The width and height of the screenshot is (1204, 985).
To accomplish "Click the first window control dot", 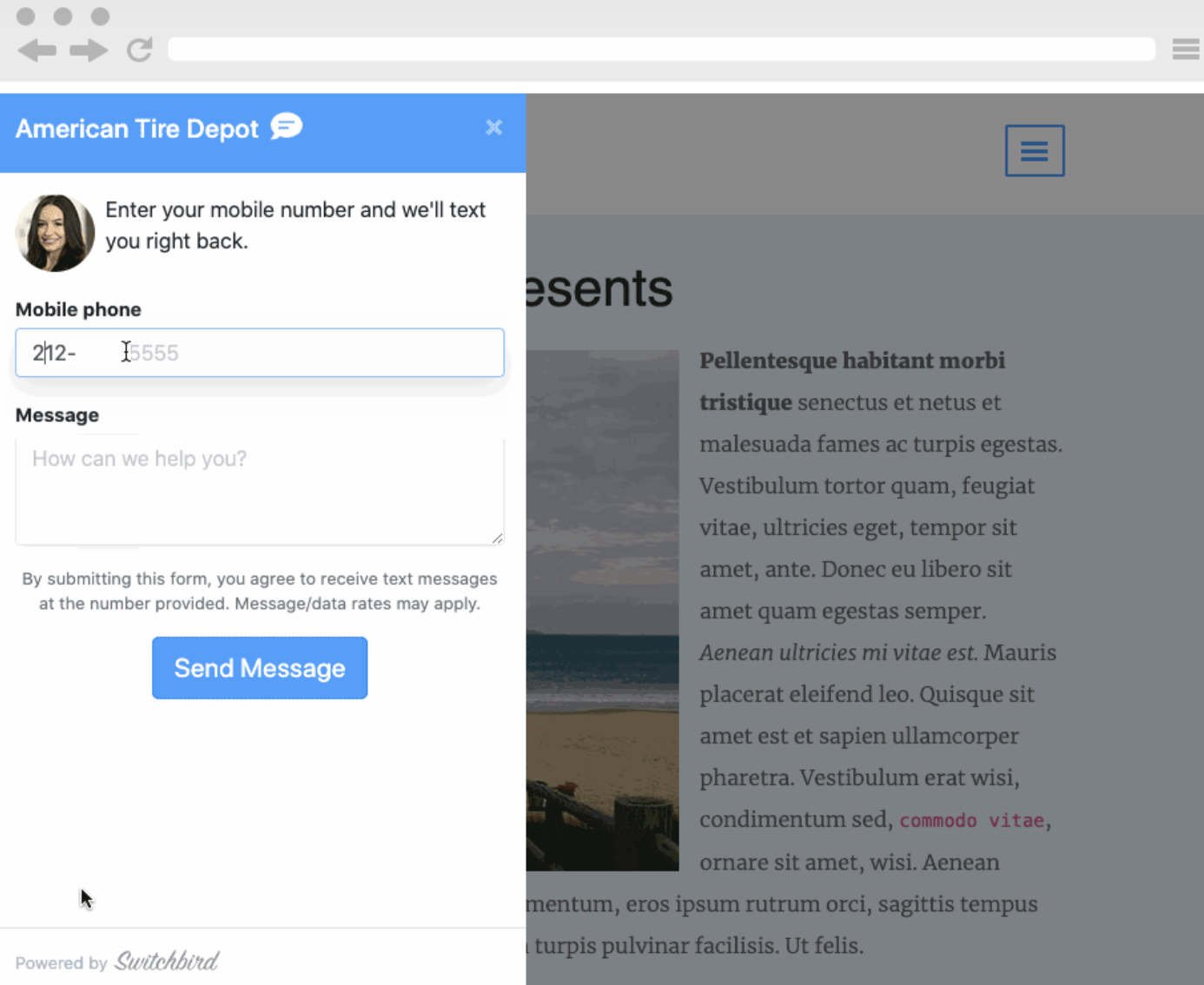I will (x=26, y=16).
